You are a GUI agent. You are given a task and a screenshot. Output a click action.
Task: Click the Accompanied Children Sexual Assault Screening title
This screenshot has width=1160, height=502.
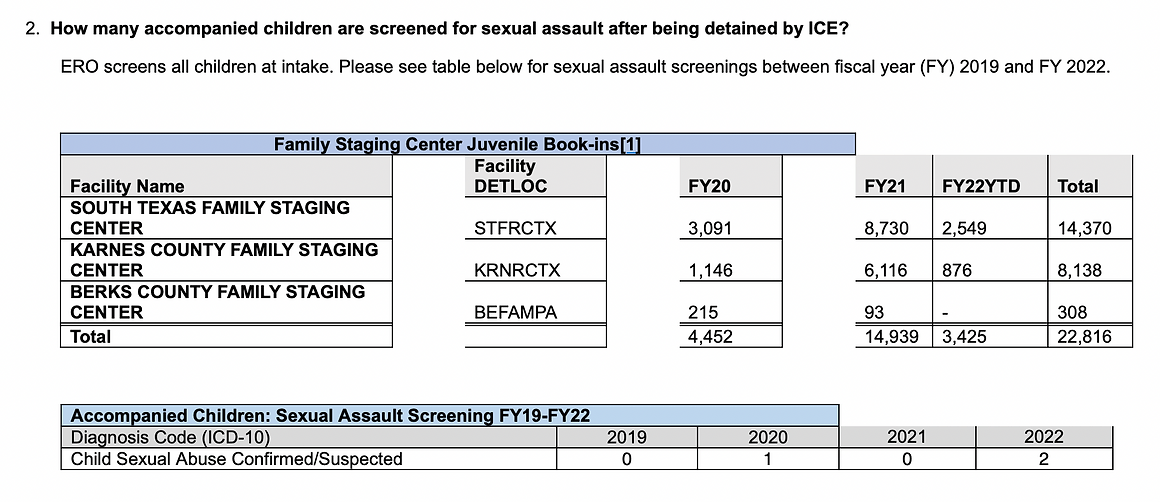pyautogui.click(x=330, y=416)
